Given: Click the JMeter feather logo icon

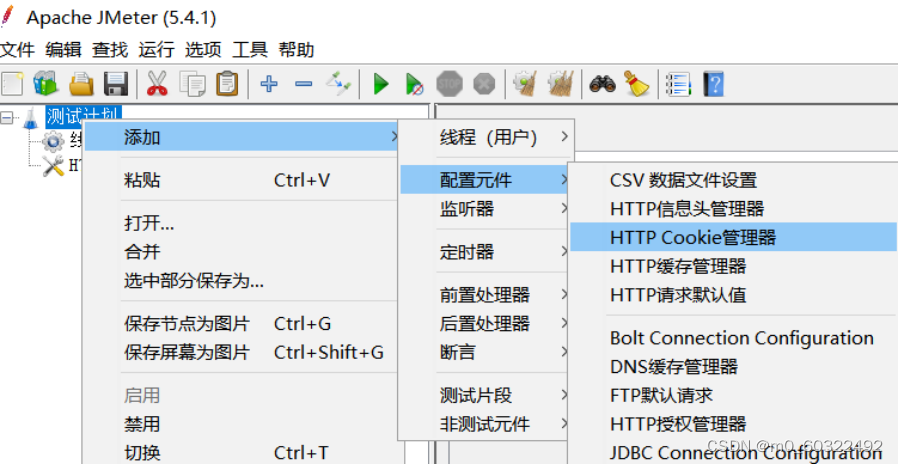Looking at the screenshot, I should pos(7,16).
